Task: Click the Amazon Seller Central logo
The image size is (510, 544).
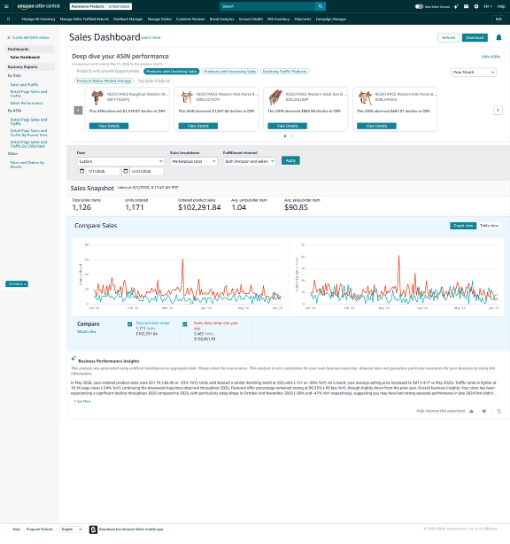Action: point(39,6)
